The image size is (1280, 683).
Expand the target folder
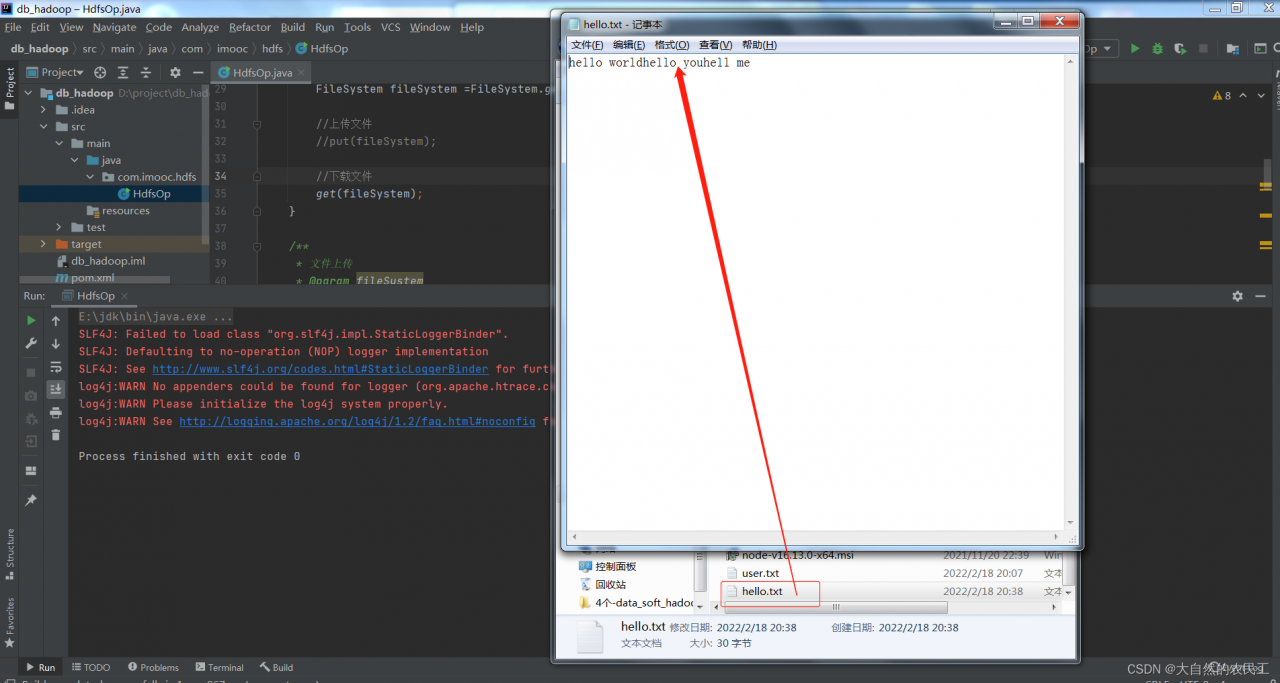43,244
